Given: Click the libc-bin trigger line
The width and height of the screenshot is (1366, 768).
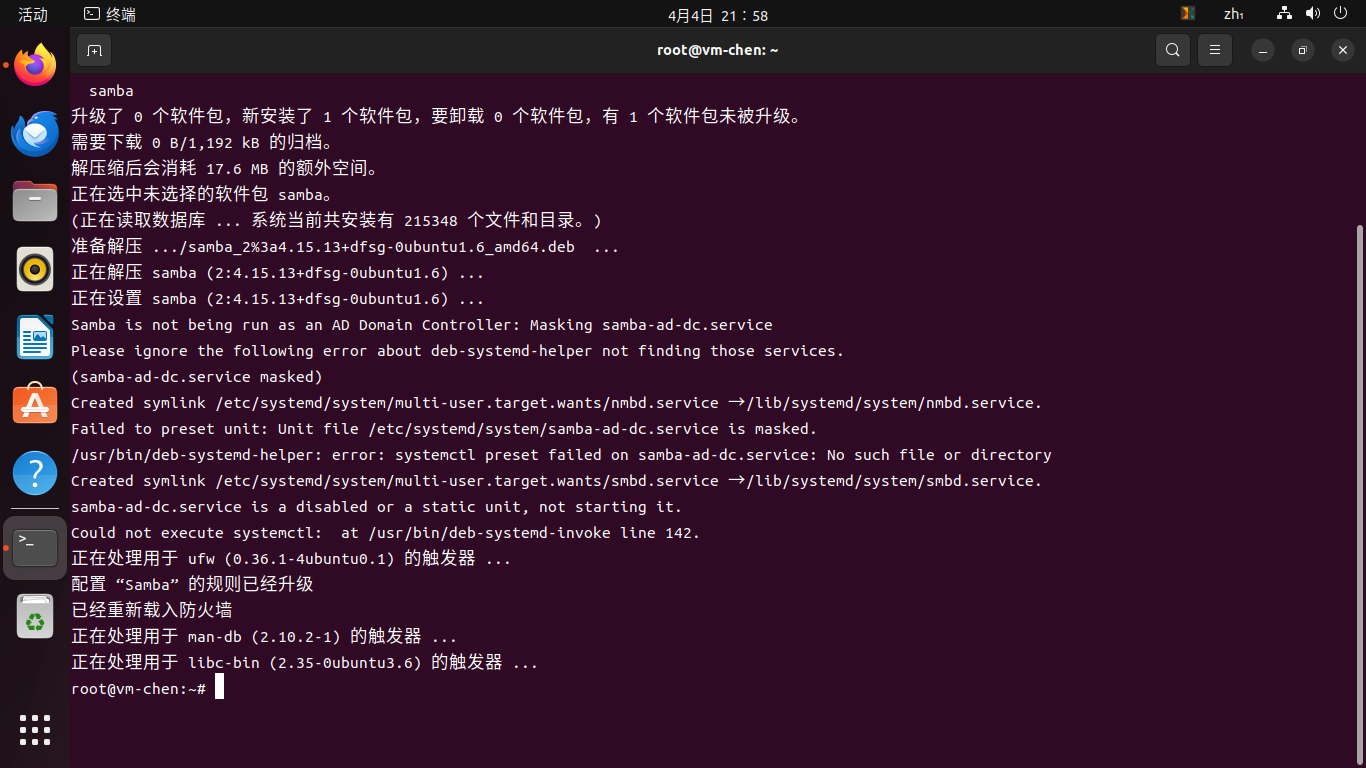Looking at the screenshot, I should coord(305,662).
